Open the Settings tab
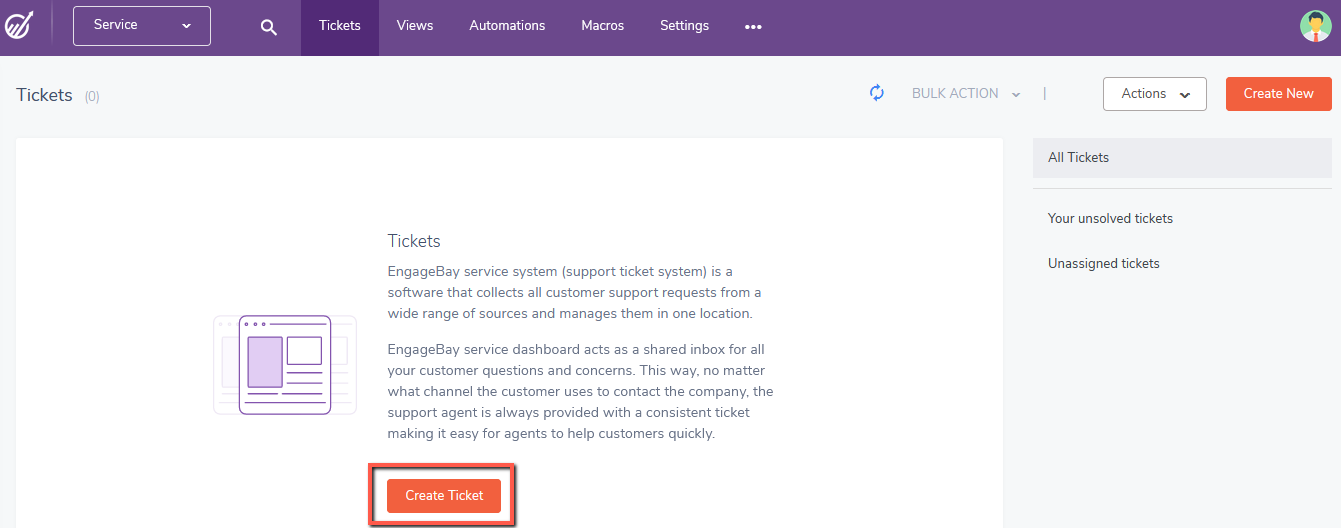This screenshot has height=528, width=1341. pyautogui.click(x=684, y=27)
